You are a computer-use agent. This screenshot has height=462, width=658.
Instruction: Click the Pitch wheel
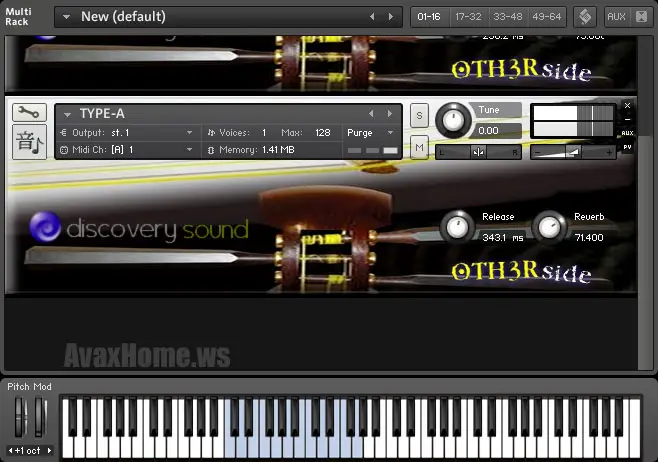point(20,417)
